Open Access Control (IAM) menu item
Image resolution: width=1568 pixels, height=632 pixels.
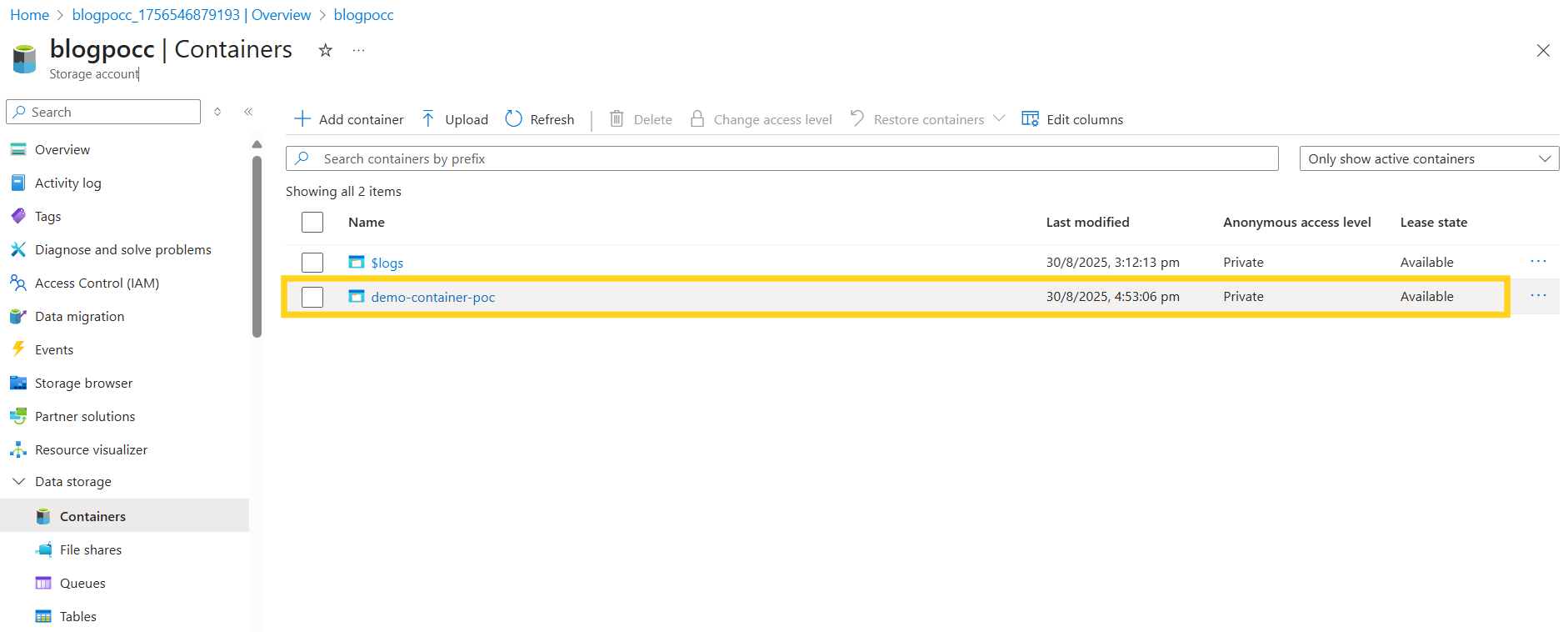(97, 283)
